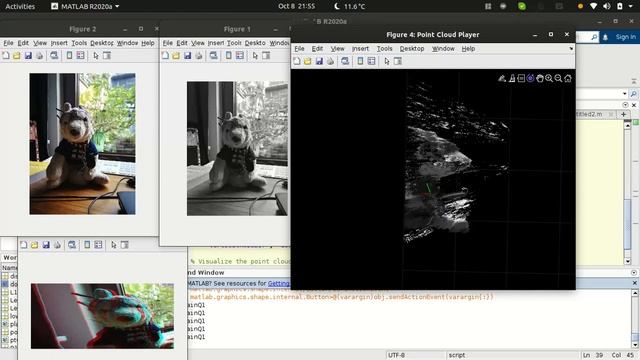
Task: Open Tools menu in Figure 4 window
Action: pyautogui.click(x=384, y=49)
